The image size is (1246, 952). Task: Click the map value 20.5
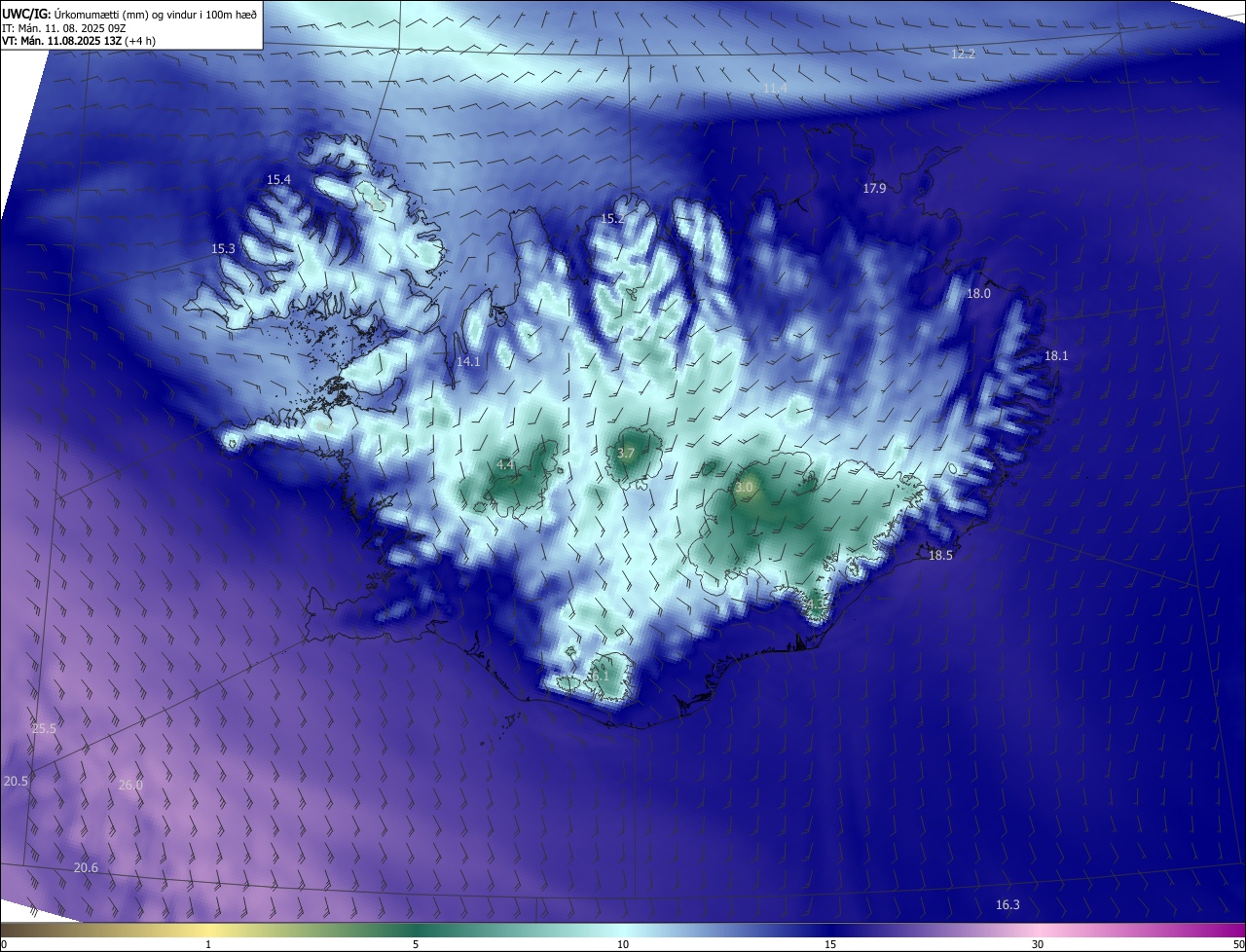(x=16, y=781)
